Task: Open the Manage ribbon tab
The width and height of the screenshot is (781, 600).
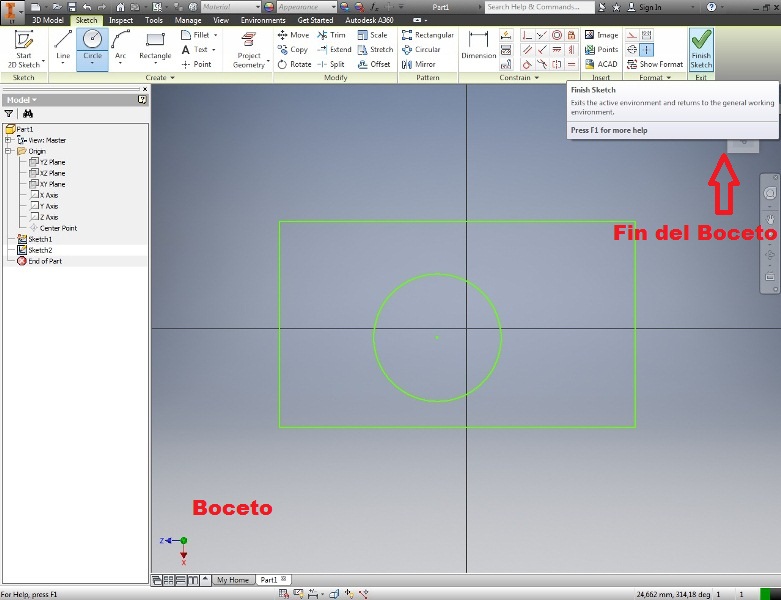Action: point(188,20)
